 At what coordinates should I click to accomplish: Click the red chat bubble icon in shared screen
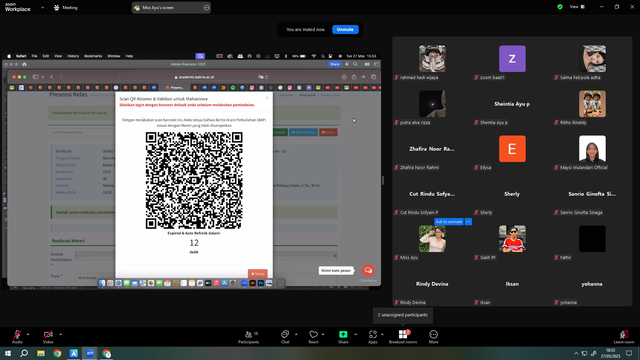click(x=368, y=270)
